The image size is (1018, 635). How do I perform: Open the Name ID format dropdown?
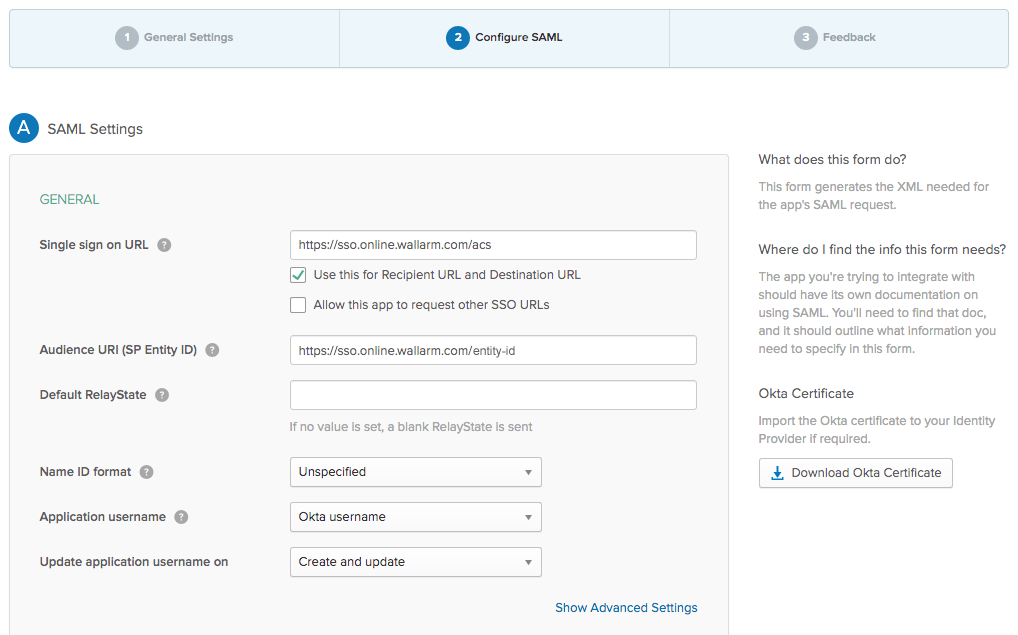[415, 472]
